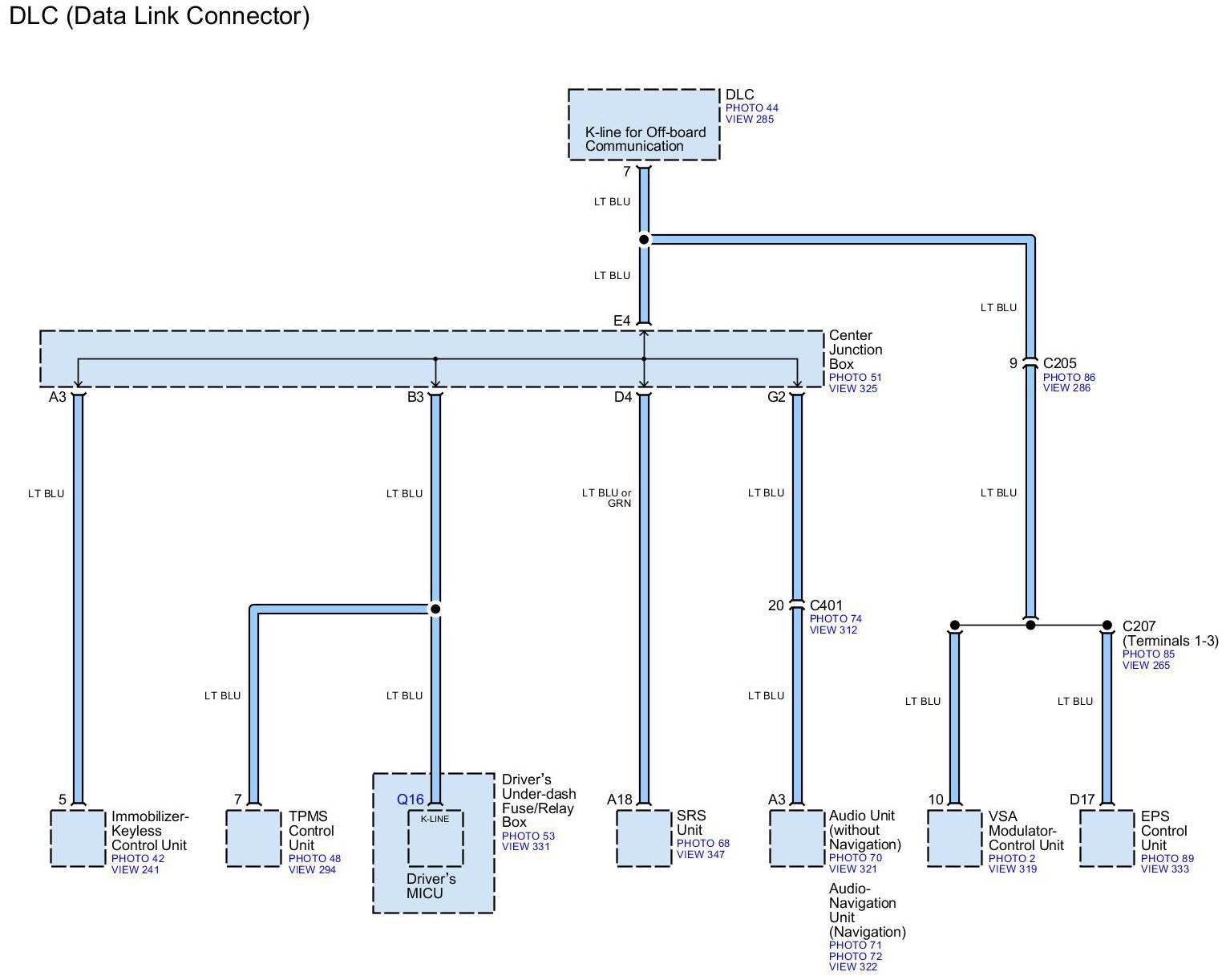Click the PHOTO 86 link beside C205
The width and height of the screenshot is (1230, 980).
1068,378
